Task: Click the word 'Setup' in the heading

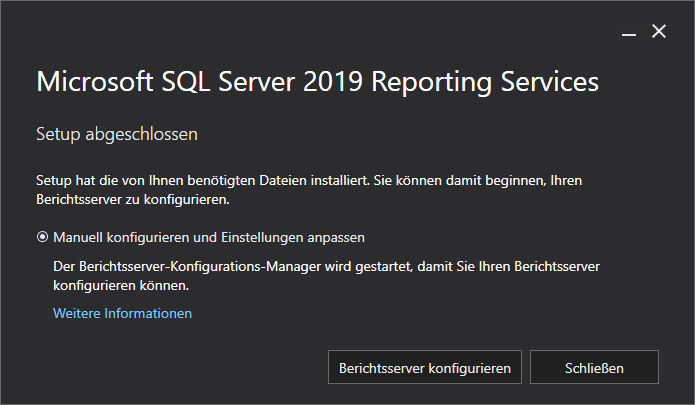Action: point(58,133)
